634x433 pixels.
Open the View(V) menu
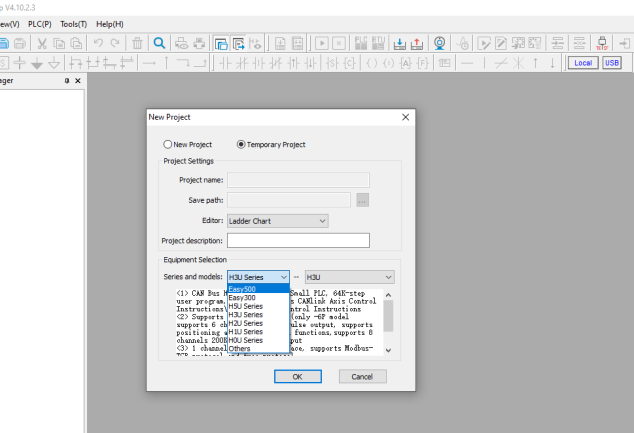(x=9, y=24)
